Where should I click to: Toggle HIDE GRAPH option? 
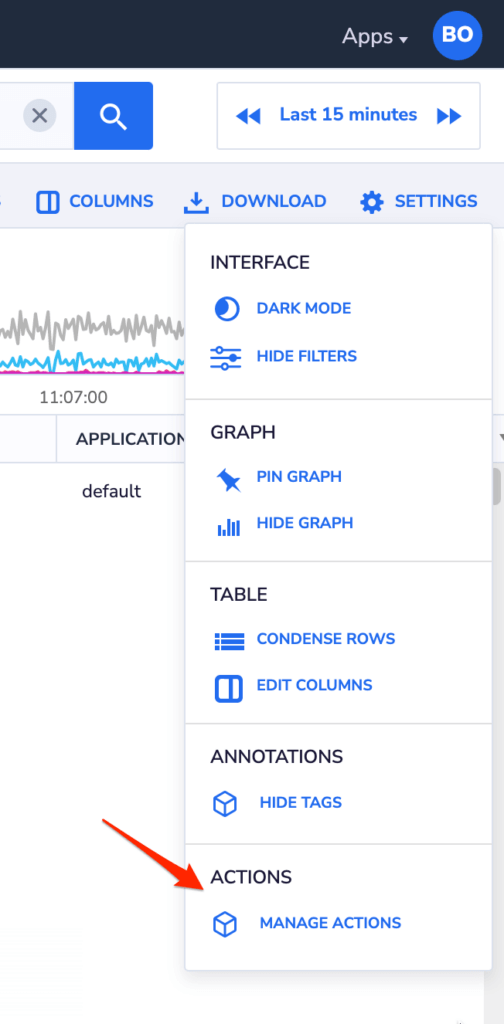point(305,523)
